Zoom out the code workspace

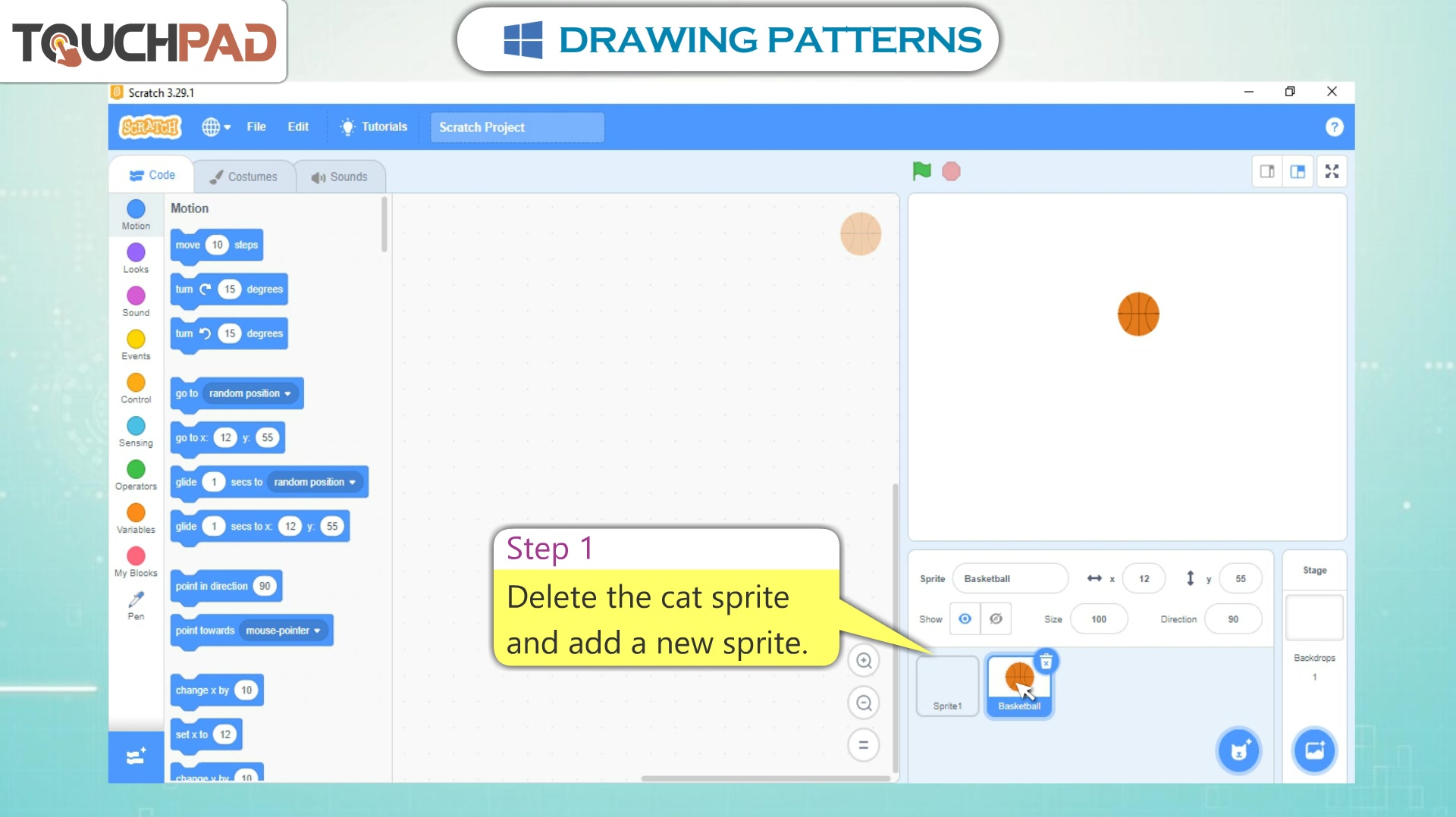[864, 703]
